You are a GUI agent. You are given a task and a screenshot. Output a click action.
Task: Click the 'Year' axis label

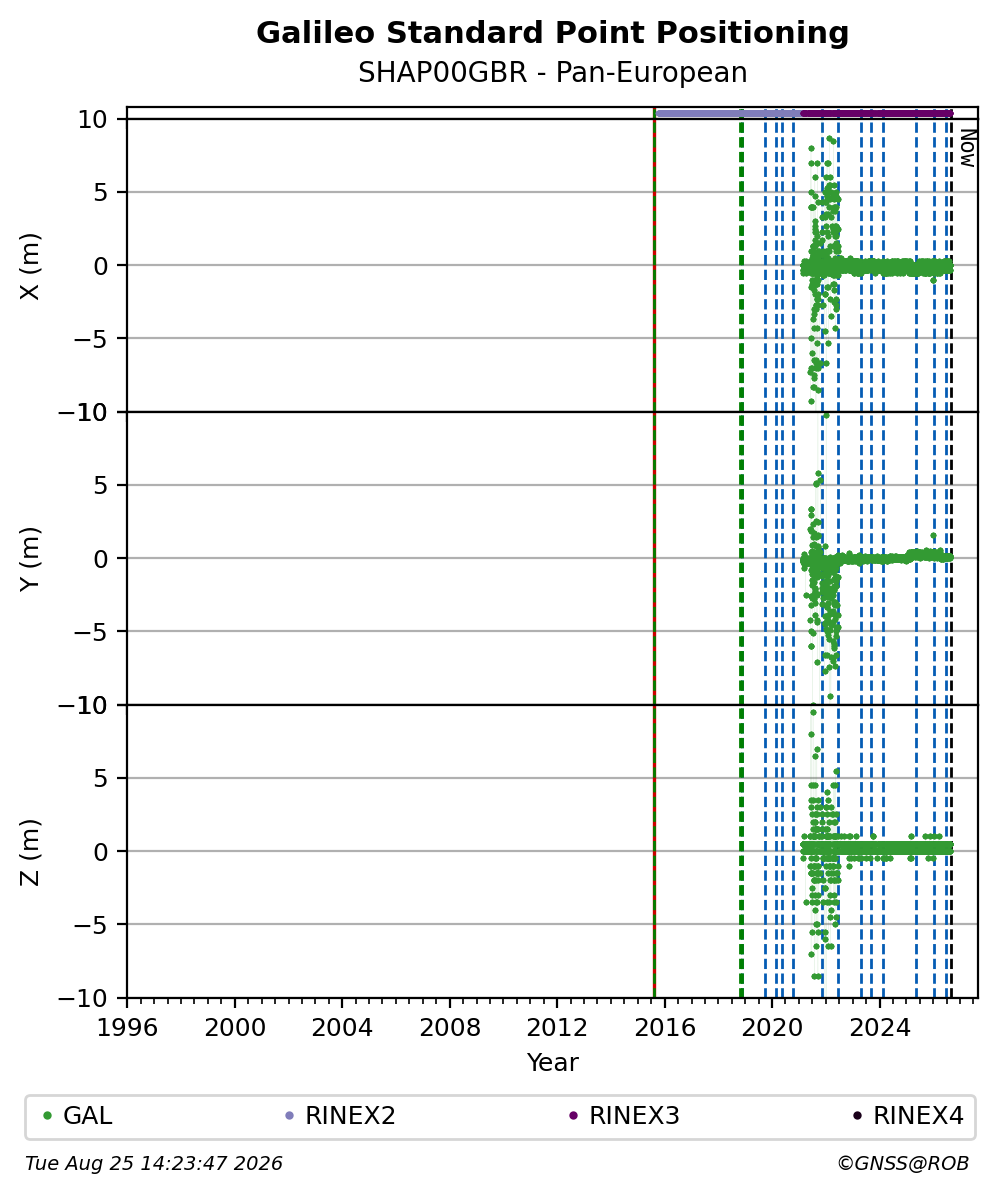coord(552,1062)
